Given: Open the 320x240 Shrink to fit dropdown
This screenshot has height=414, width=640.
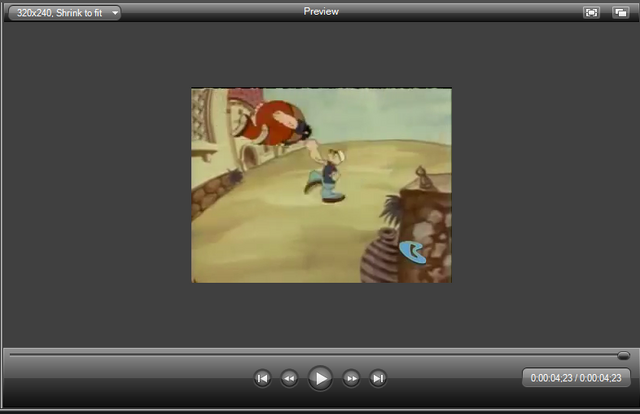Looking at the screenshot, I should [x=64, y=13].
